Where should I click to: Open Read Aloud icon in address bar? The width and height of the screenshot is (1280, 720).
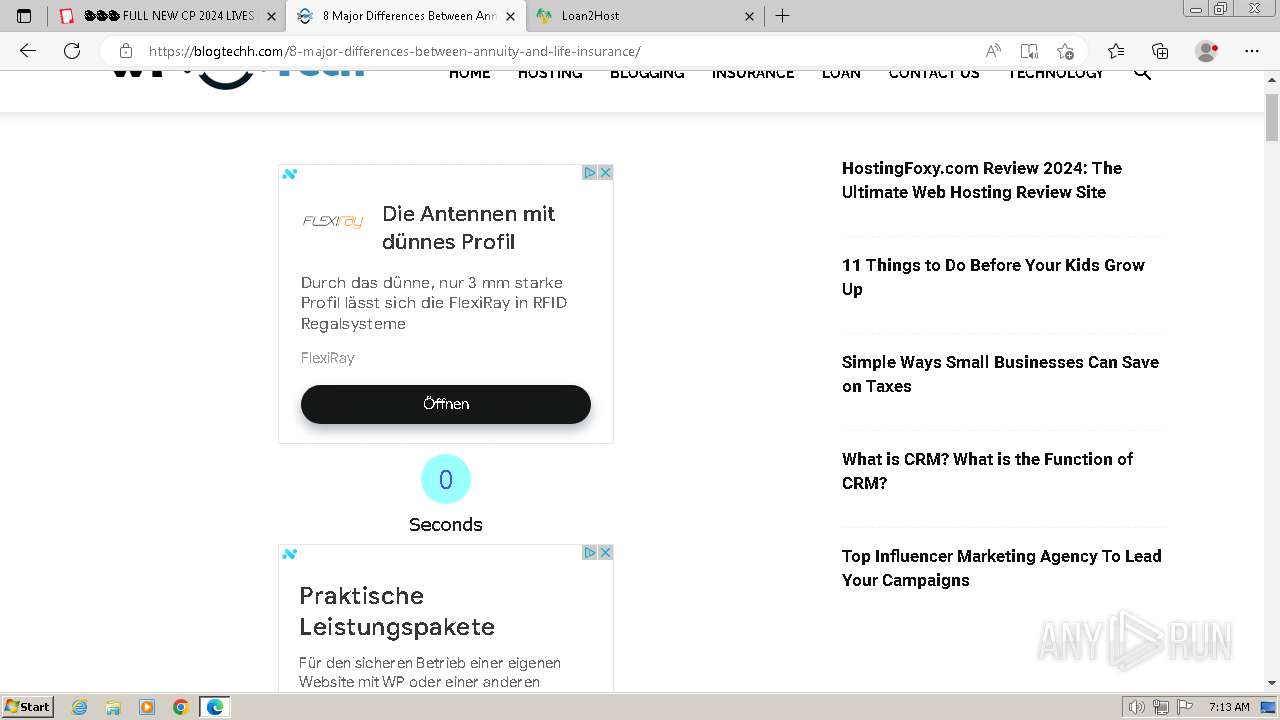993,51
